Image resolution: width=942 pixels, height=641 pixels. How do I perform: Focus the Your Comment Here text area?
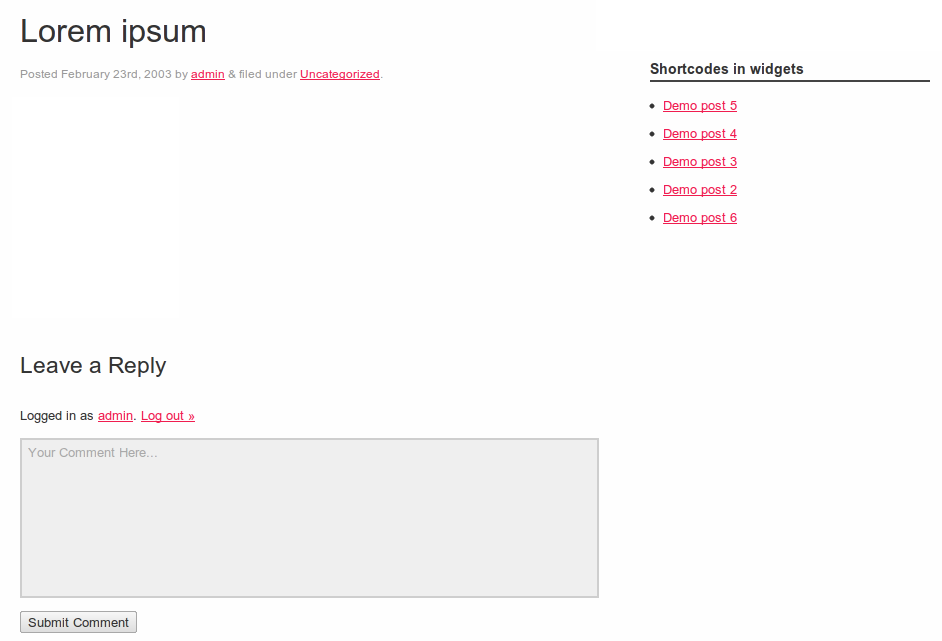pos(309,518)
